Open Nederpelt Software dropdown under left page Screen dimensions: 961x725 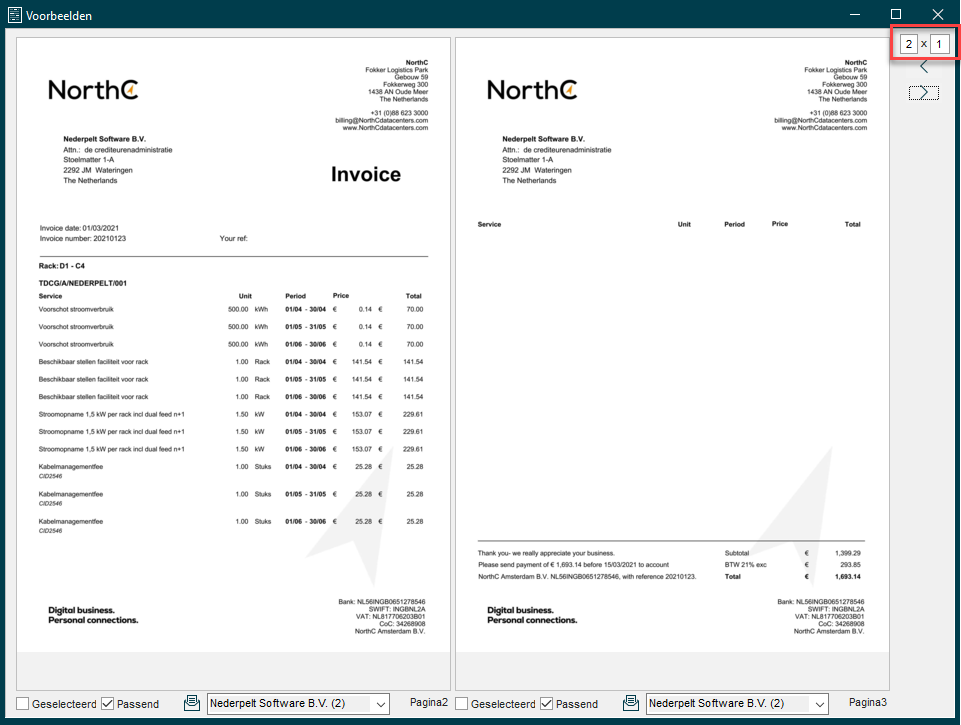click(x=298, y=704)
